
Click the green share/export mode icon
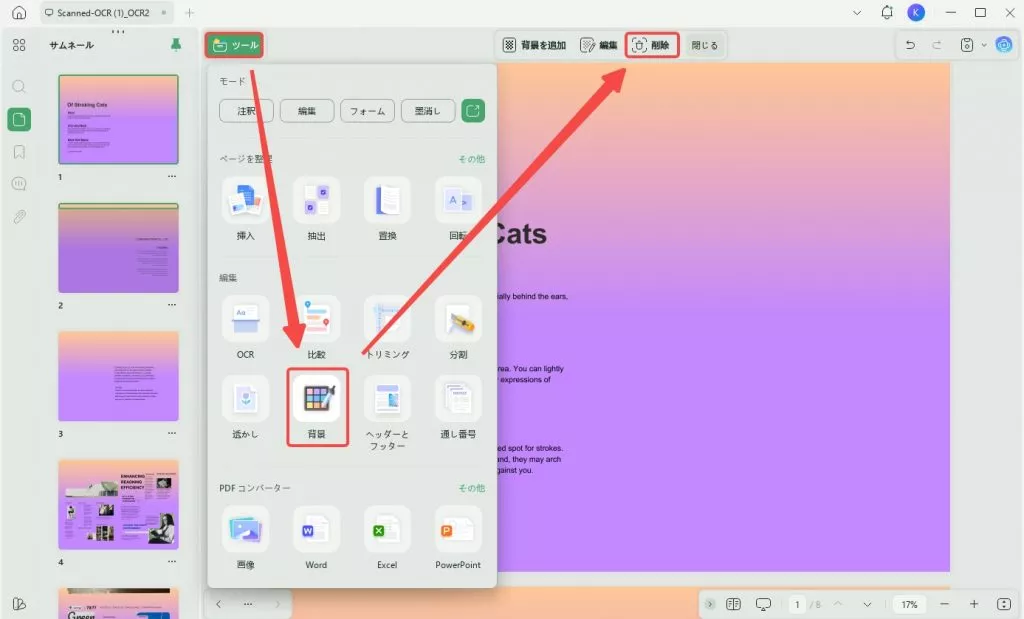click(473, 111)
